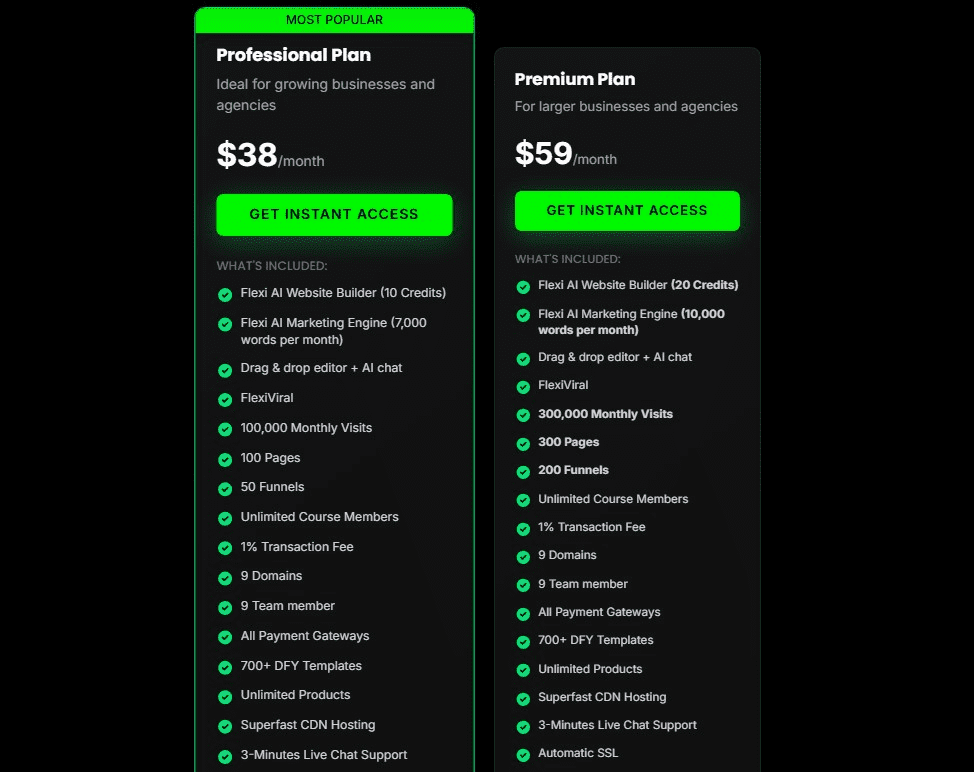Click check icon beside Marketing Engine 10,000 words
This screenshot has width=974, height=772.
coord(523,315)
